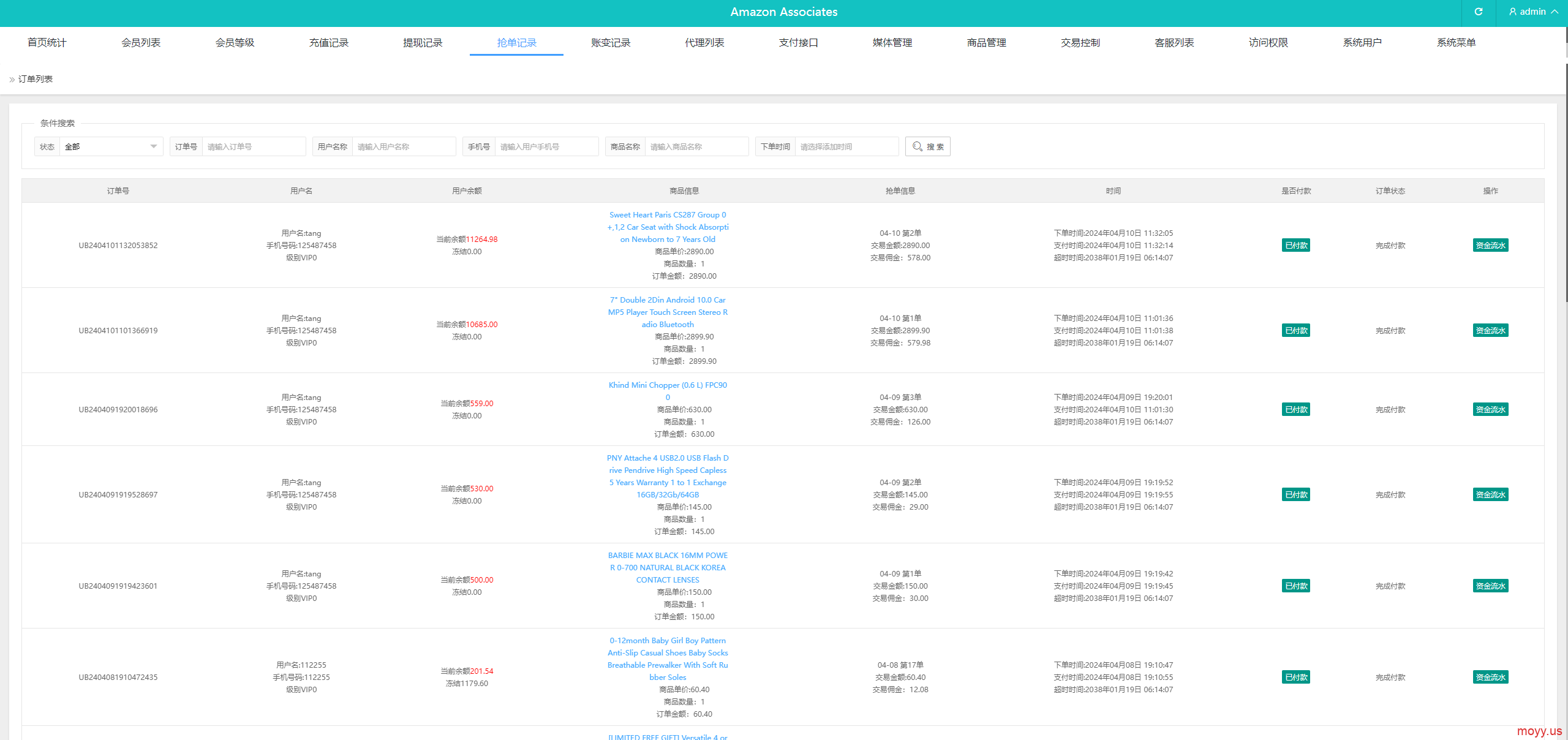Open the 会员列表 tab
Viewport: 1568px width, 740px height.
click(141, 42)
